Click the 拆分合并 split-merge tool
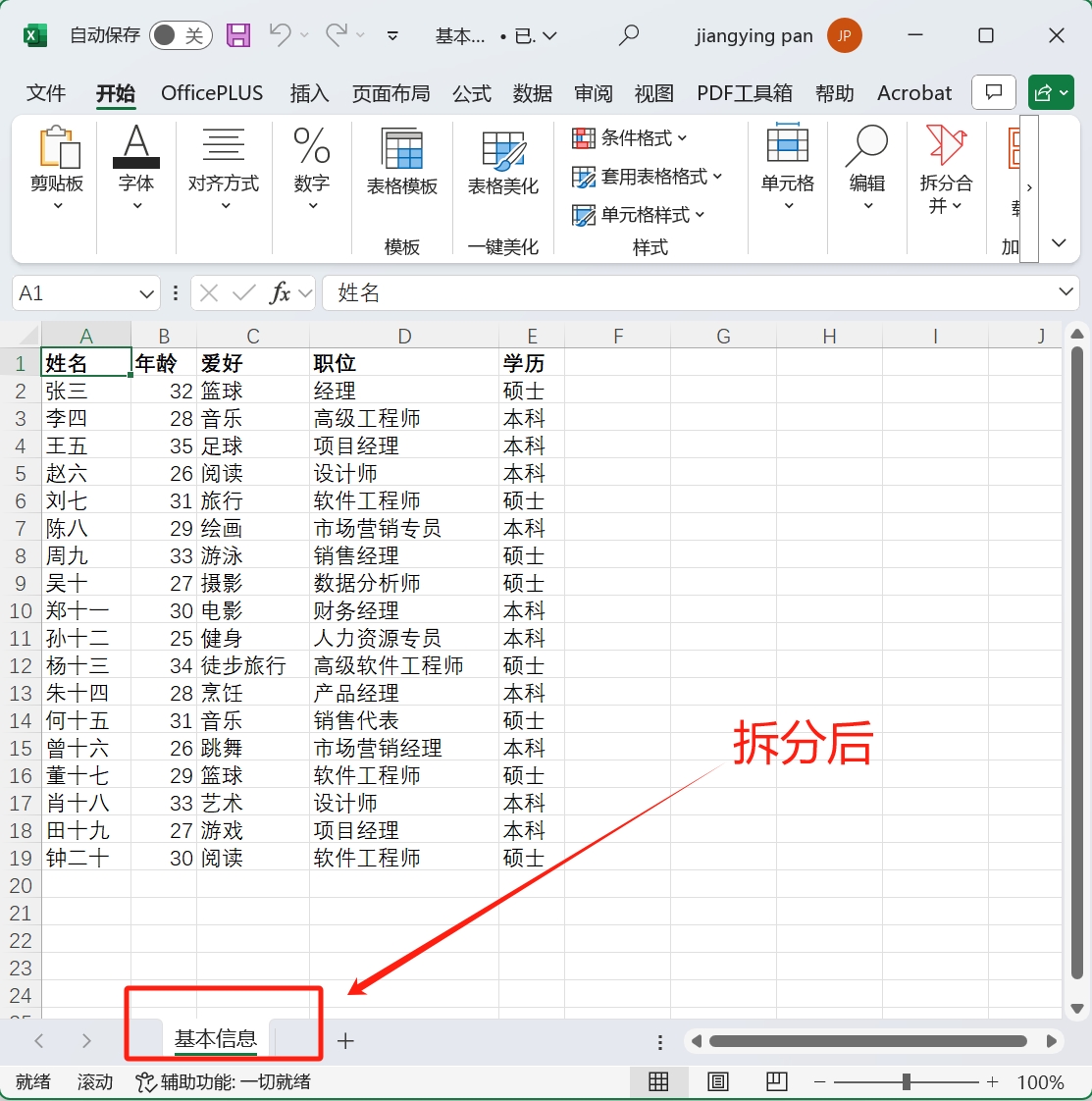Viewport: 1092px width, 1101px height. (945, 177)
